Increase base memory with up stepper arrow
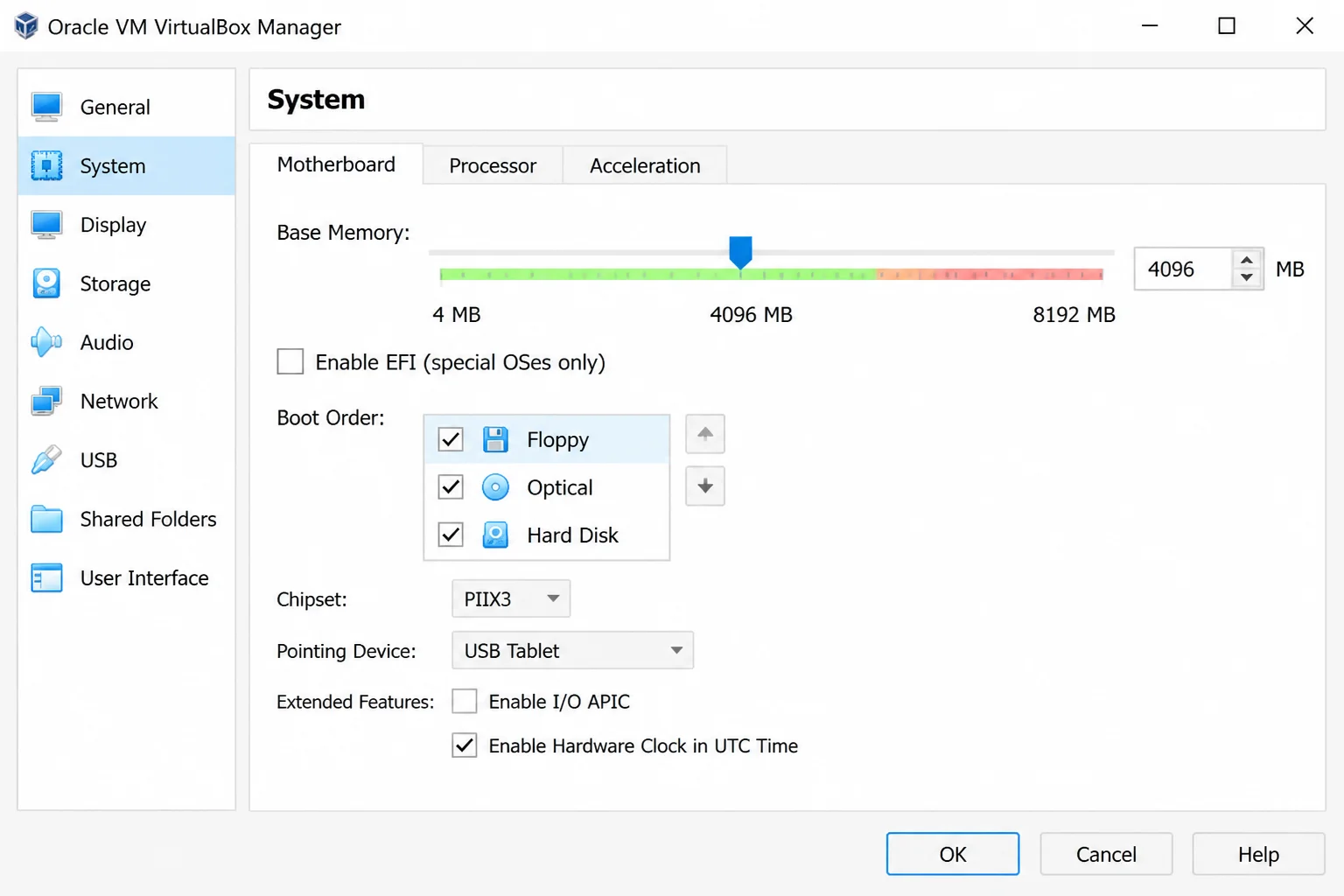The height and width of the screenshot is (896, 1344). pos(1247,260)
